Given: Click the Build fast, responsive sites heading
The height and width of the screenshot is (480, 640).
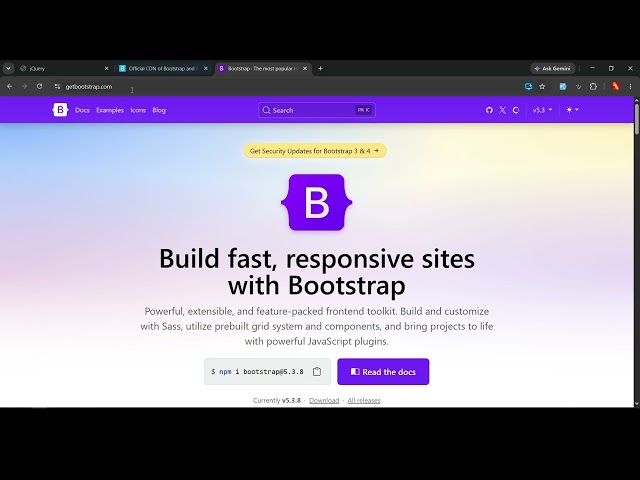Looking at the screenshot, I should [x=317, y=271].
